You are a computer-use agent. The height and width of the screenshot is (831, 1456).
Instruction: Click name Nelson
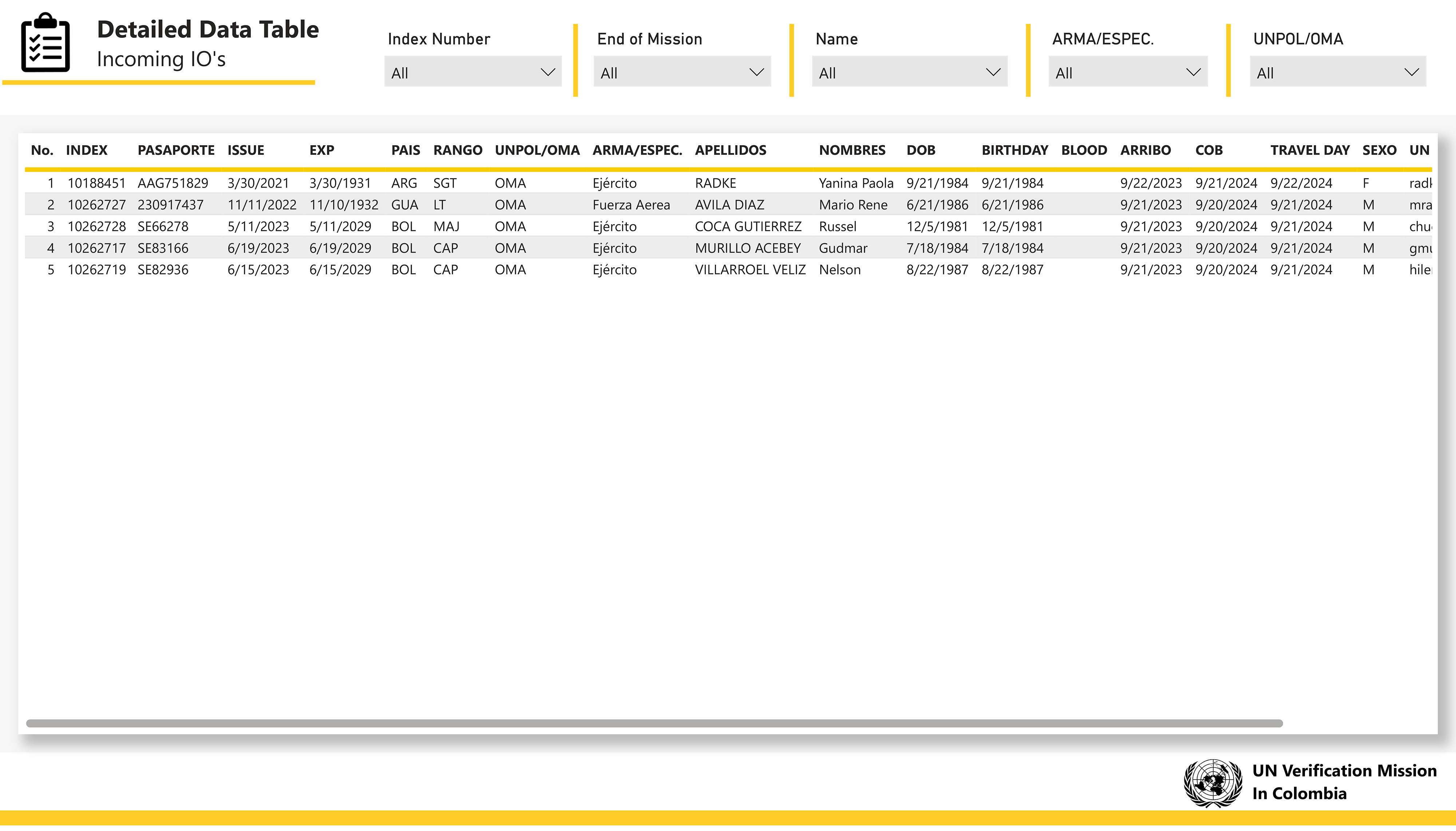(840, 270)
